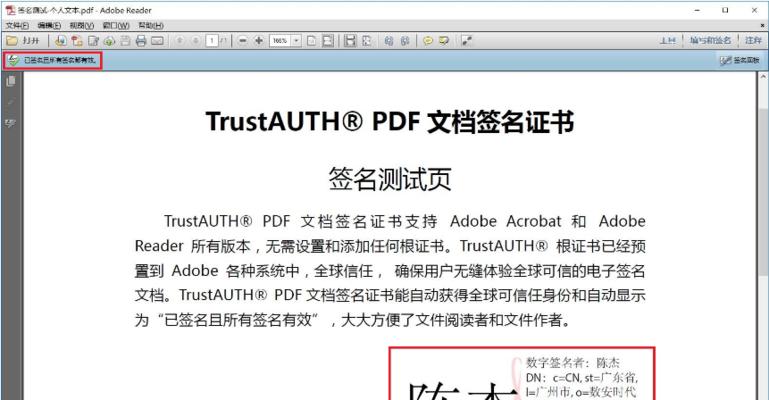Click the scrolling mode page icon
769x400 pixels.
click(350, 41)
